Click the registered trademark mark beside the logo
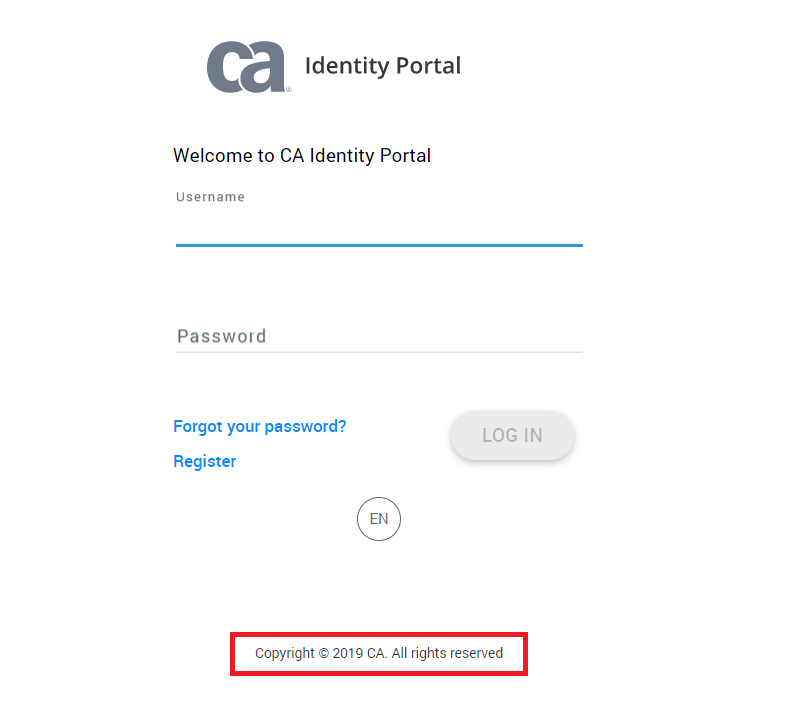The width and height of the screenshot is (791, 728). coord(289,89)
